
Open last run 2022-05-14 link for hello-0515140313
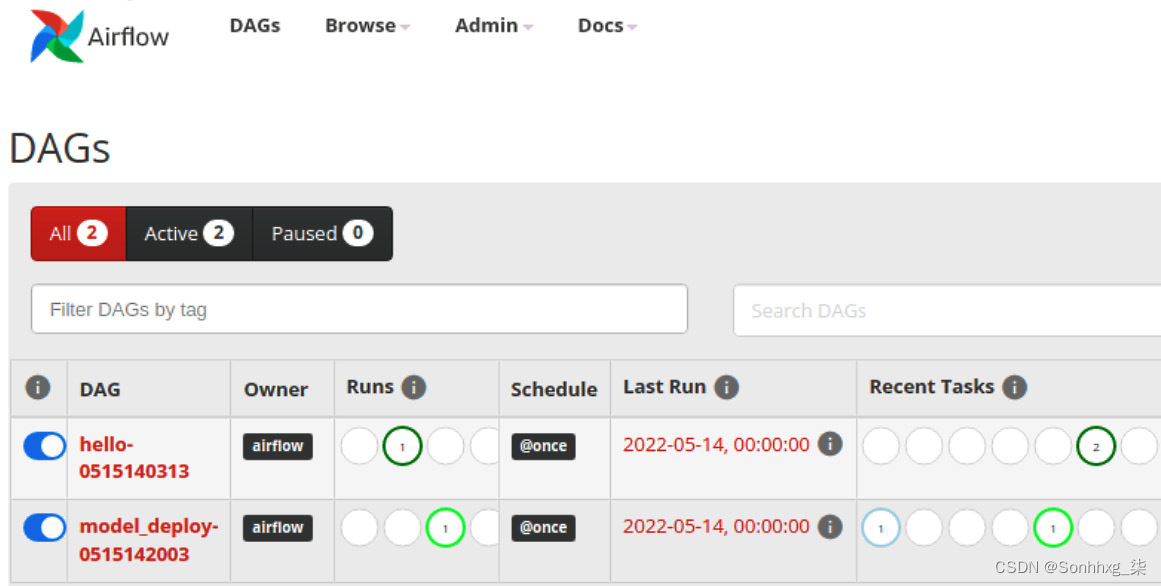tap(716, 445)
